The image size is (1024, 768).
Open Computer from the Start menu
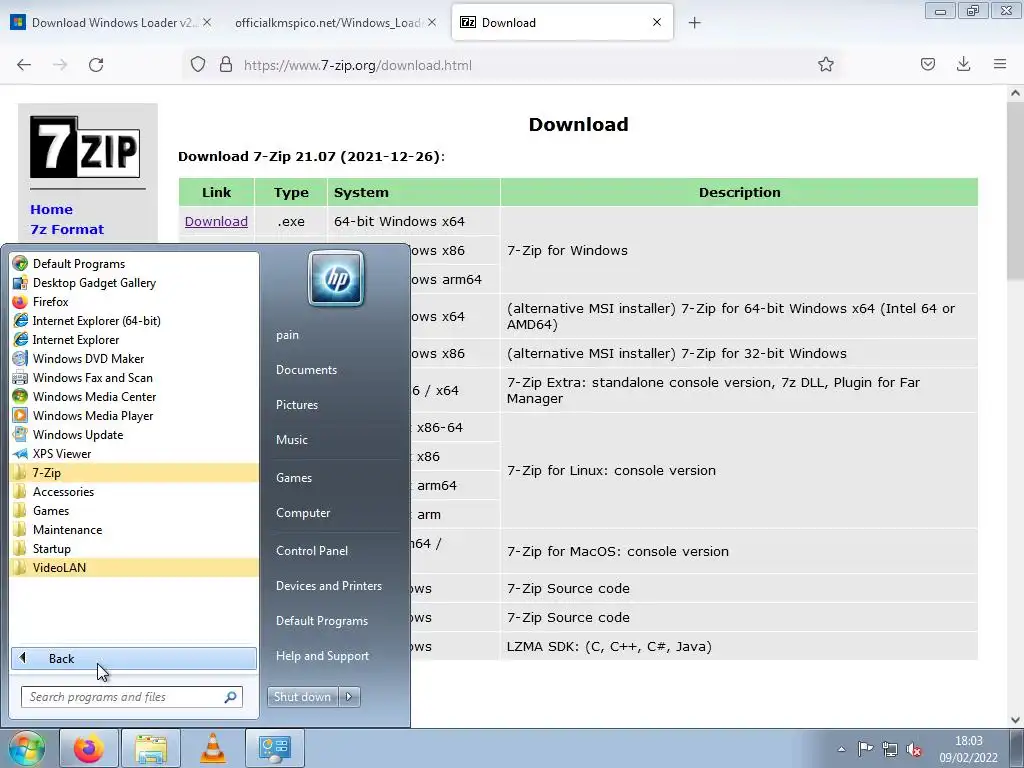(303, 513)
